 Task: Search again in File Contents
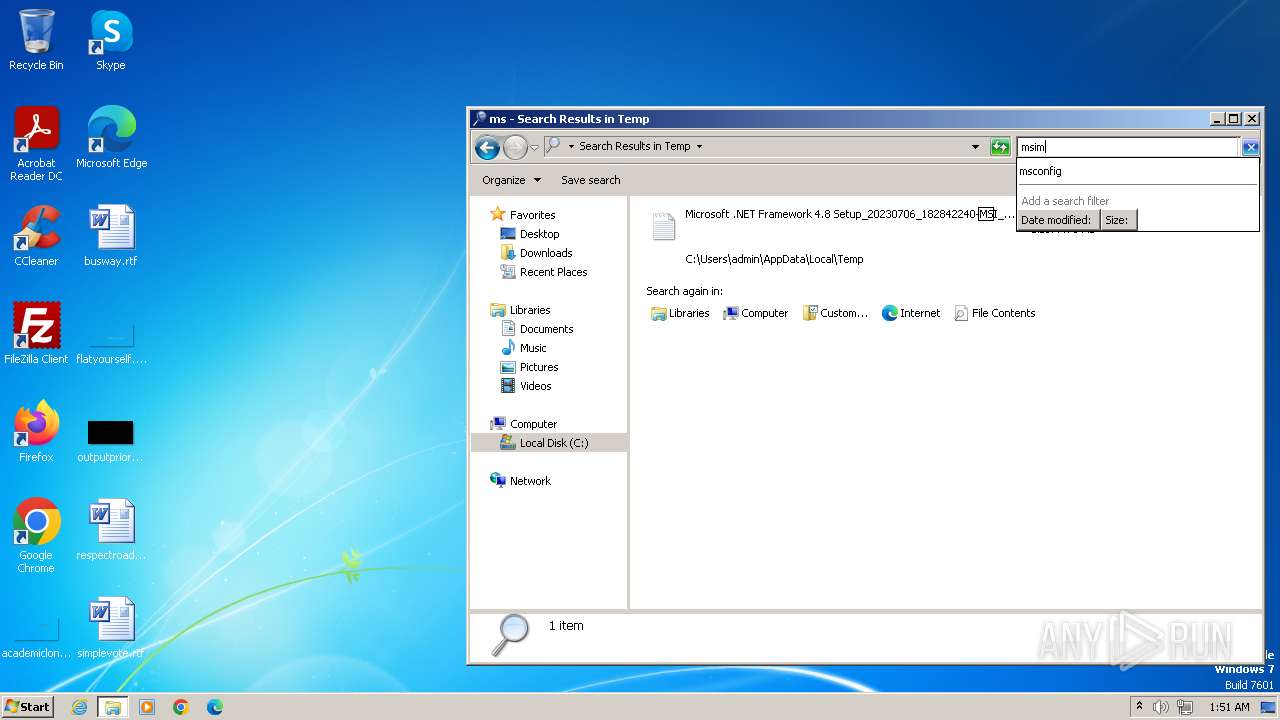(995, 313)
